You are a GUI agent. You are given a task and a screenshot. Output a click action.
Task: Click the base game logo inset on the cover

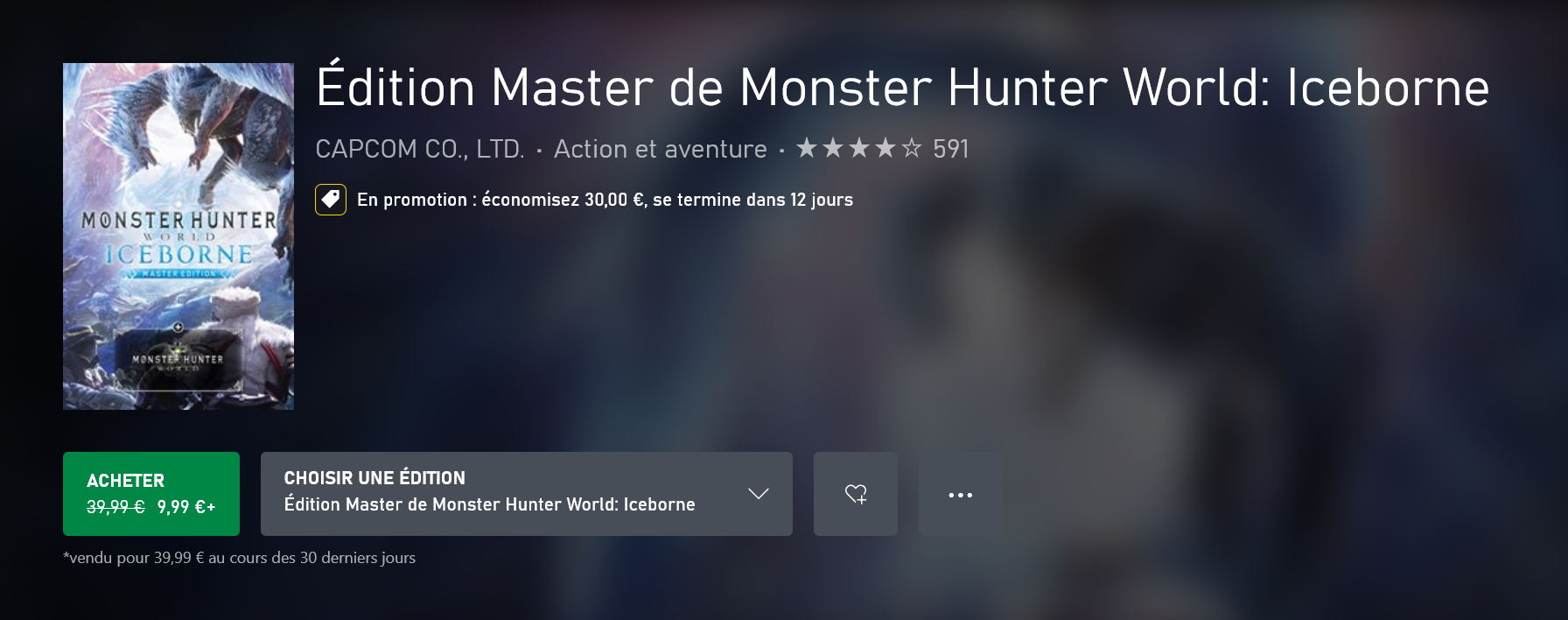tap(178, 358)
